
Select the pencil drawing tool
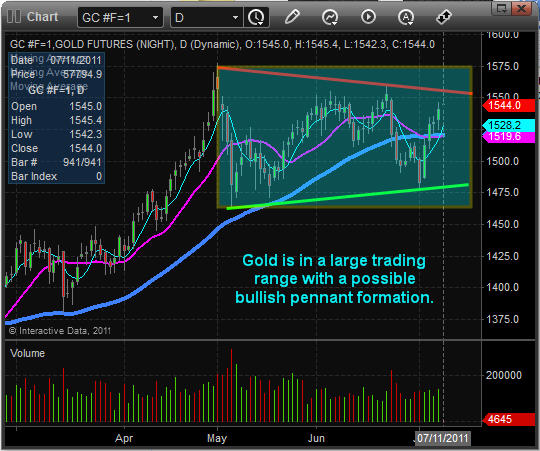(292, 17)
